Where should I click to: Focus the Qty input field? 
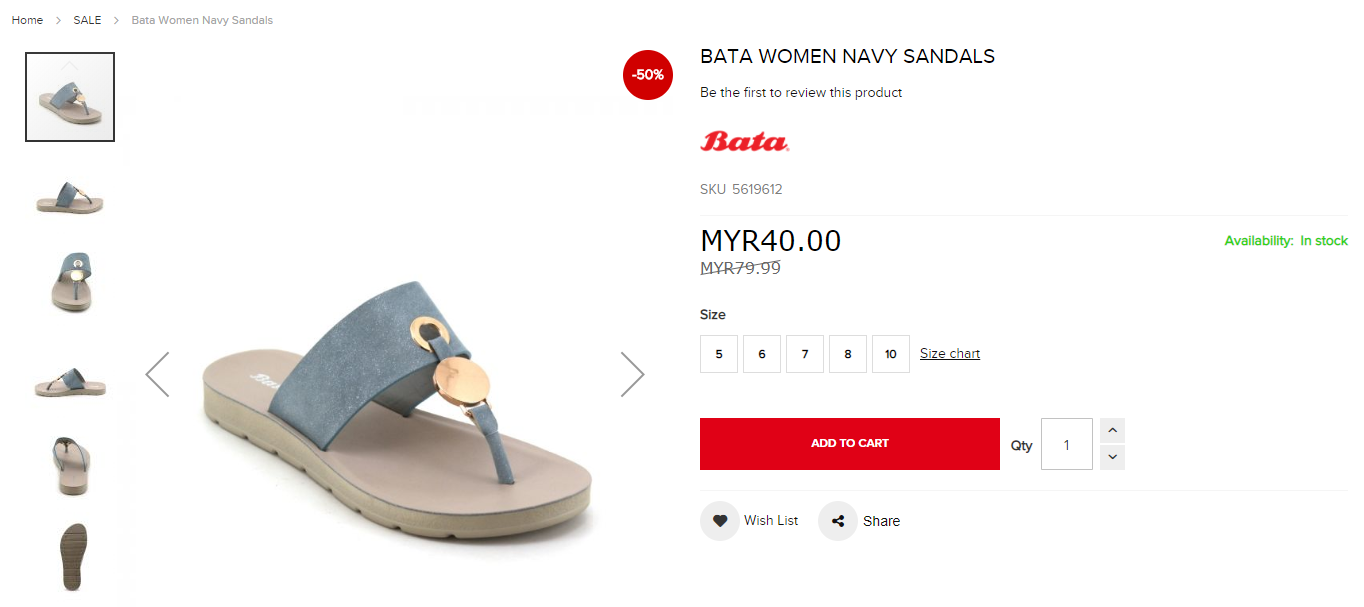pos(1067,444)
